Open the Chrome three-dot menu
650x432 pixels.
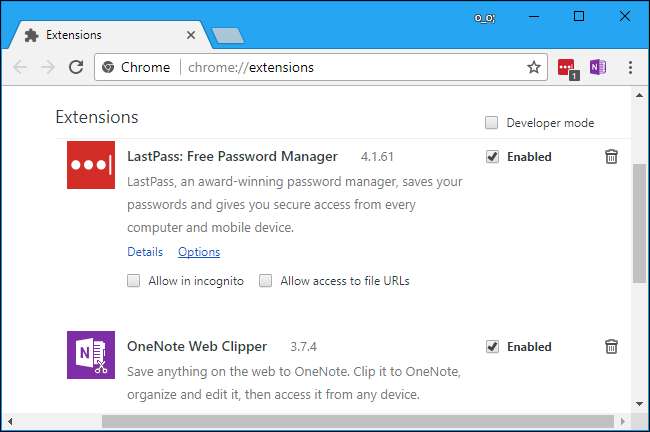[x=630, y=68]
